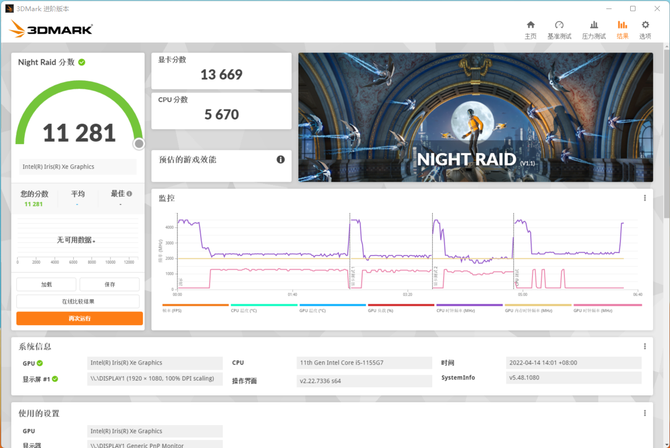Click the green check next to GPU

point(40,363)
